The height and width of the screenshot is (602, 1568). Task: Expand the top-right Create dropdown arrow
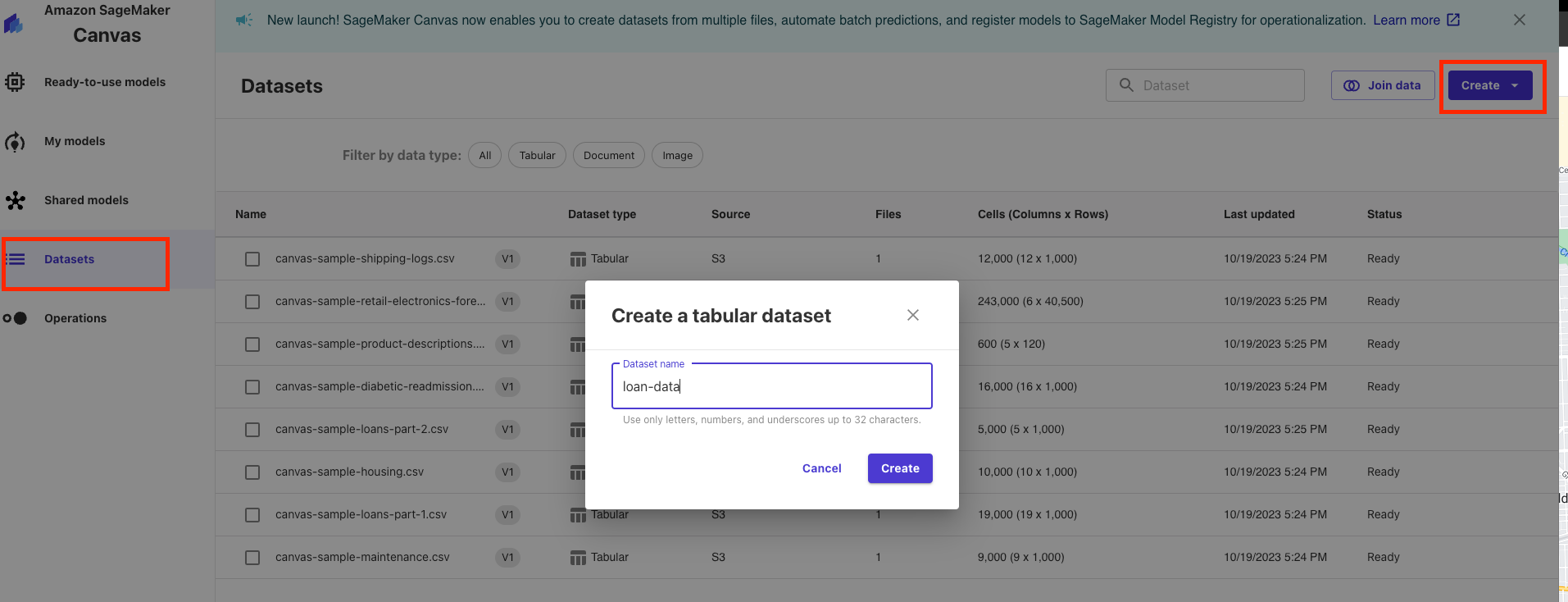(x=1515, y=86)
